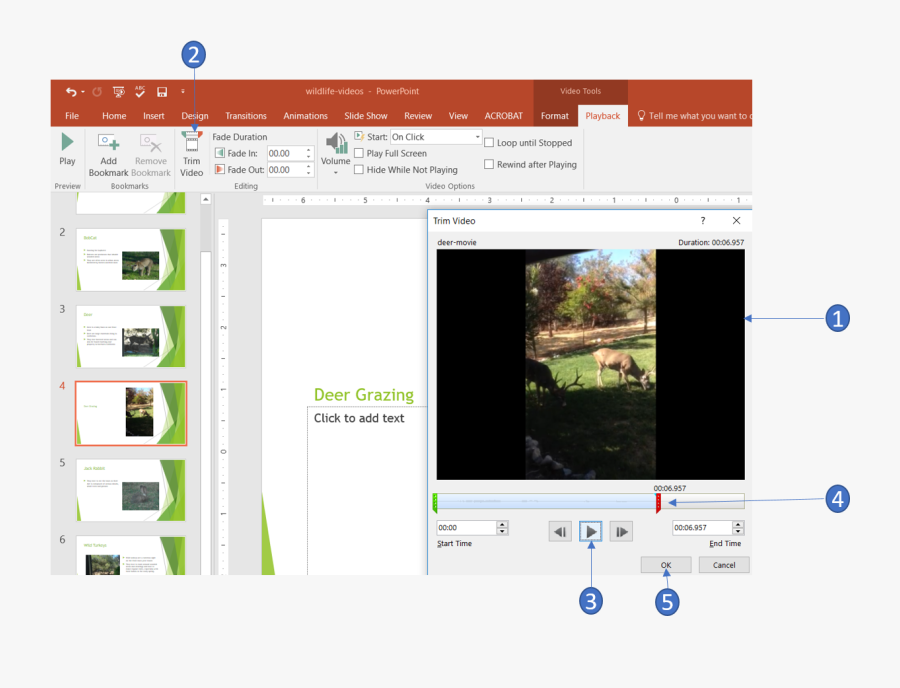Select slide 5 thumbnail (Jack Rabbit)
The width and height of the screenshot is (900, 688).
(131, 490)
